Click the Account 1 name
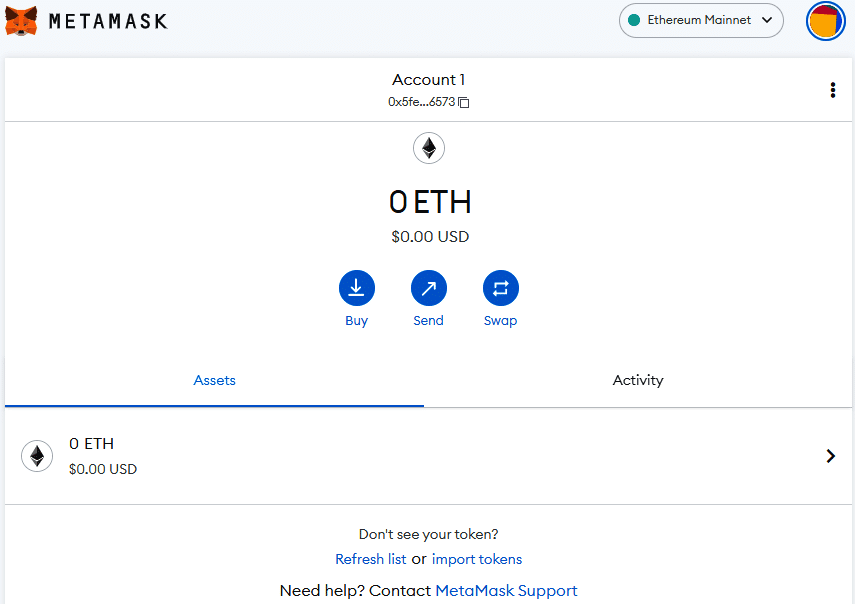This screenshot has height=604, width=855. pos(428,80)
